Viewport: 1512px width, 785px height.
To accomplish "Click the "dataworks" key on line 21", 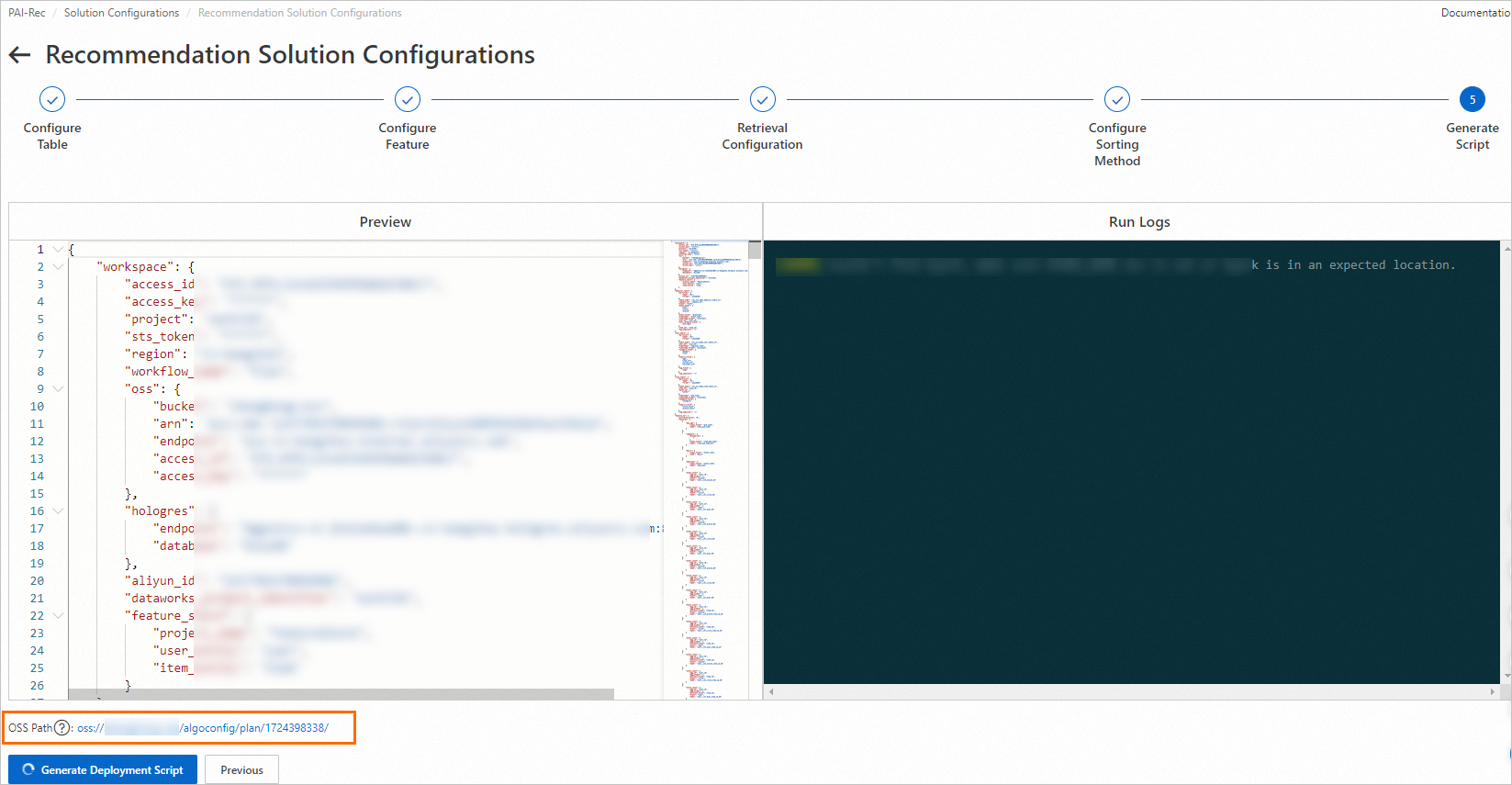I will point(160,599).
